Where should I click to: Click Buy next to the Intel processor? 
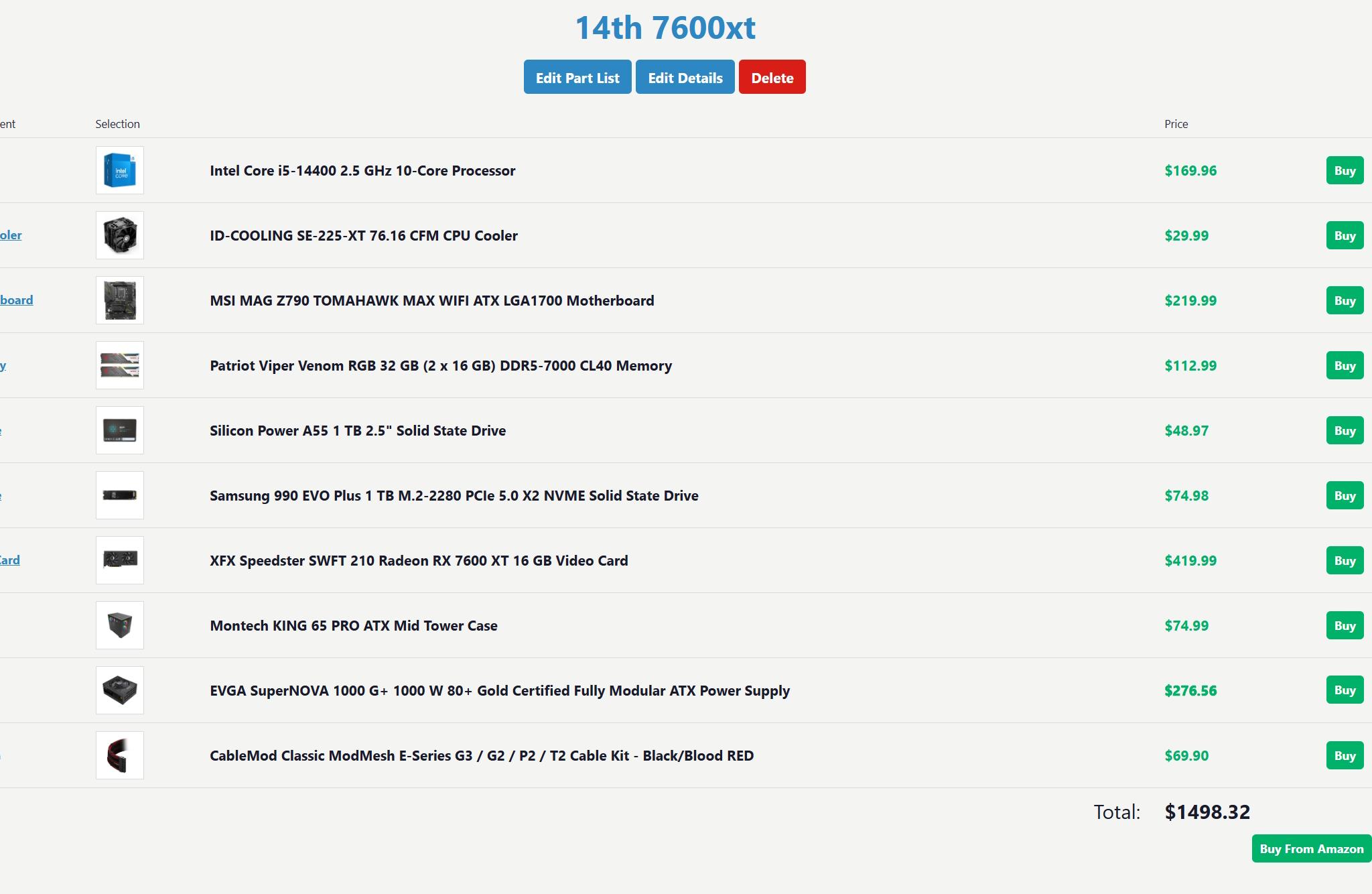pos(1345,170)
